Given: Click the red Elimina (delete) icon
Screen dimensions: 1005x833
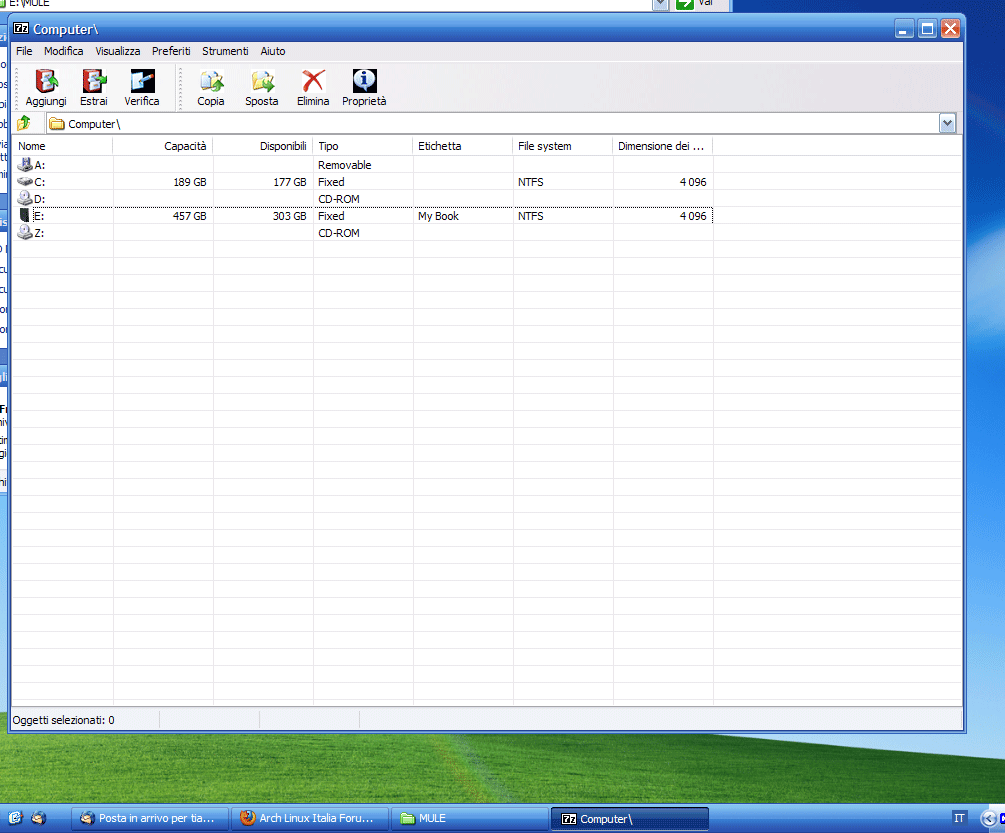Looking at the screenshot, I should tap(313, 81).
